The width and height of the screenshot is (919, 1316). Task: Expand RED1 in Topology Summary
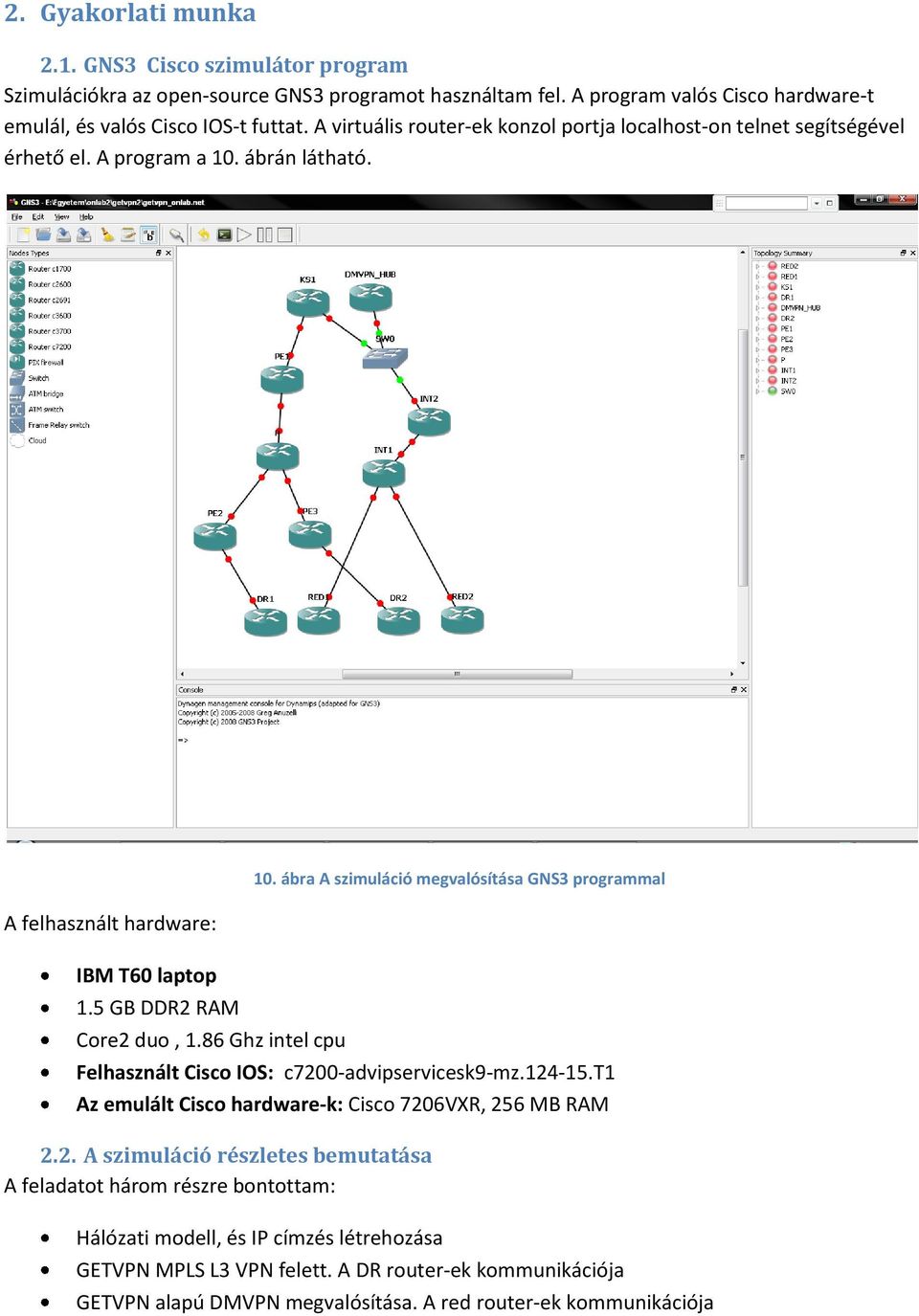pos(758,277)
